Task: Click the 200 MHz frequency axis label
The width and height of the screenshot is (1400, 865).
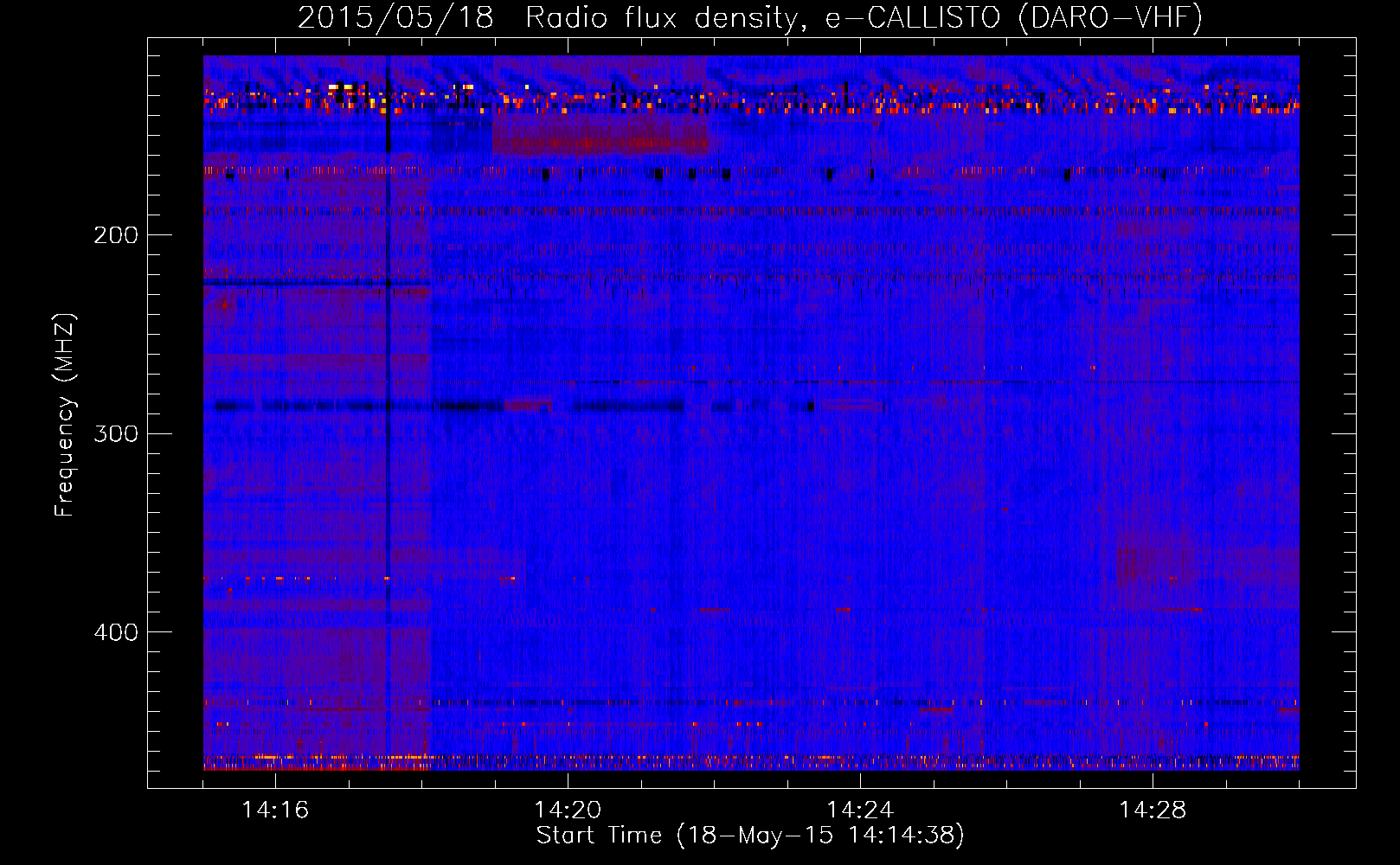Action: coord(115,235)
